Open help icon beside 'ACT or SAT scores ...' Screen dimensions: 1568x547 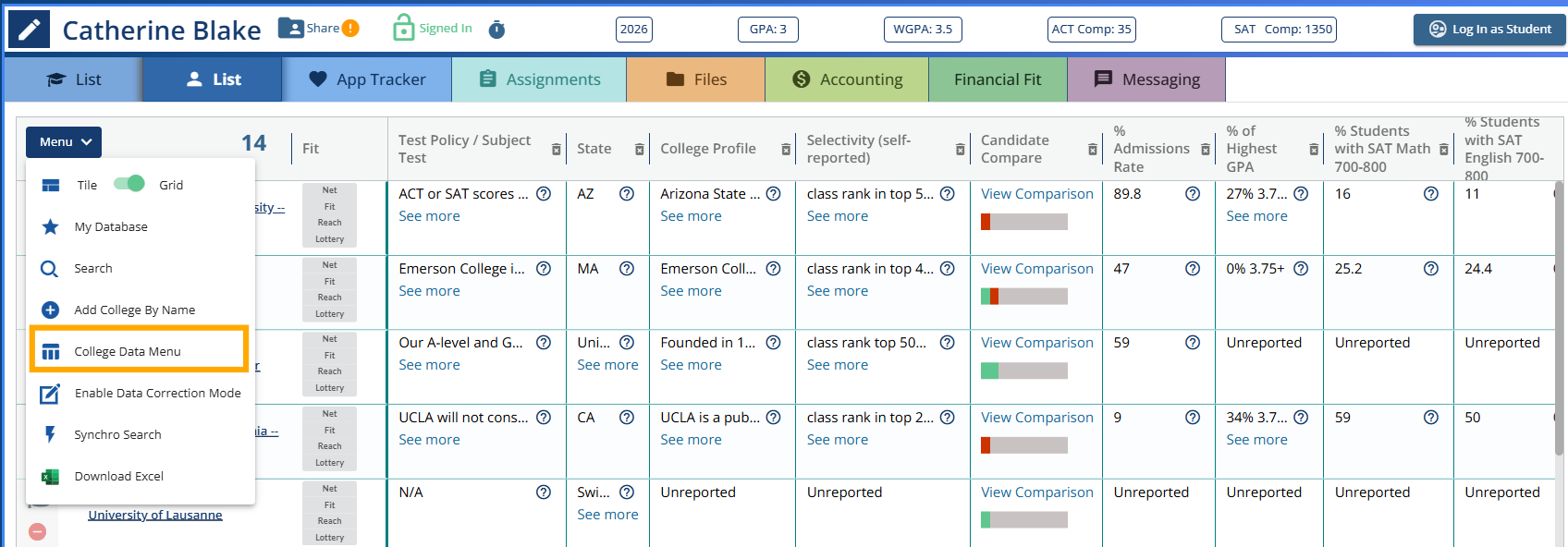tap(544, 194)
